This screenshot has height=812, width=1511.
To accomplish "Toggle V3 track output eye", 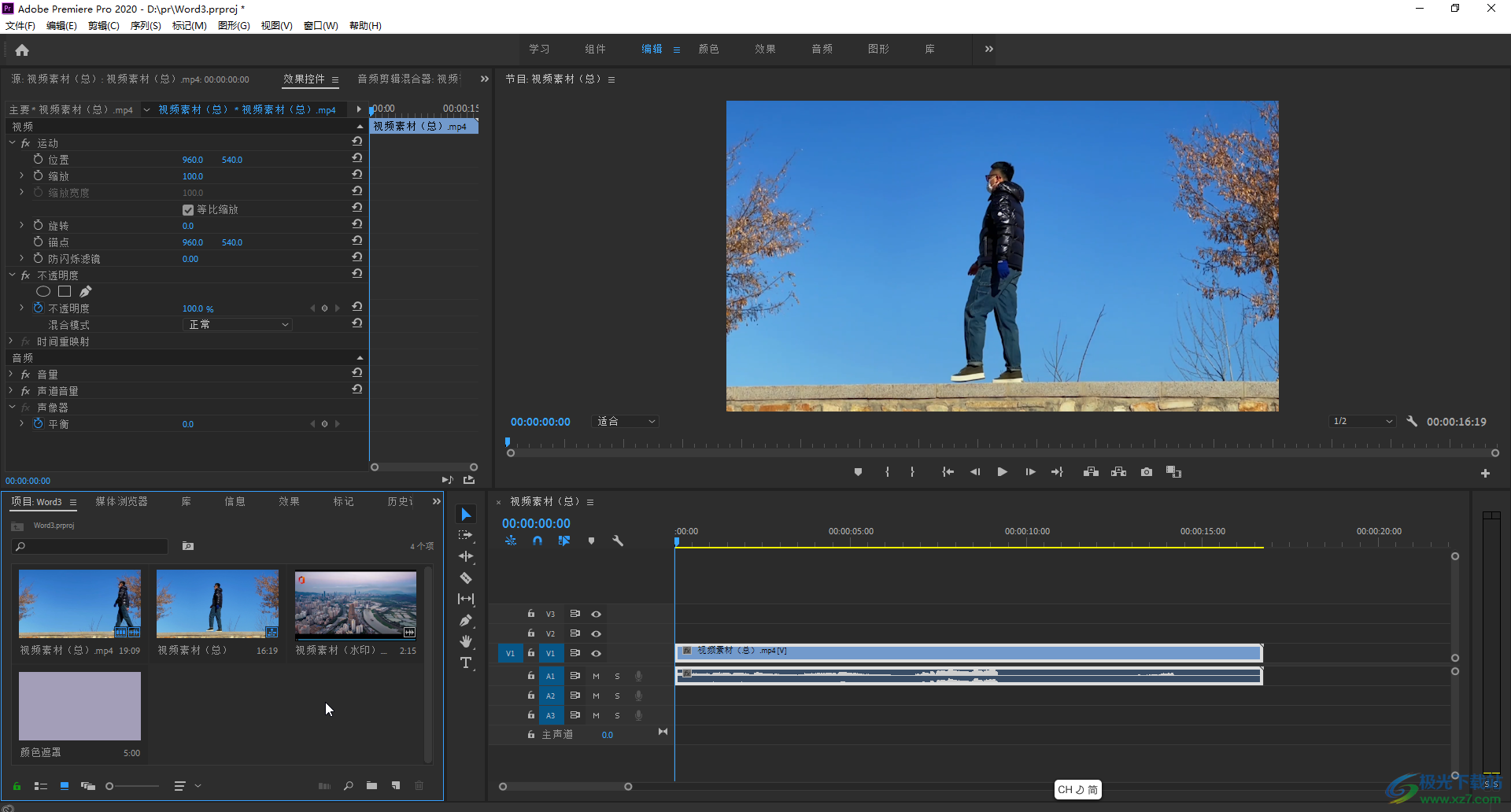I will click(597, 614).
